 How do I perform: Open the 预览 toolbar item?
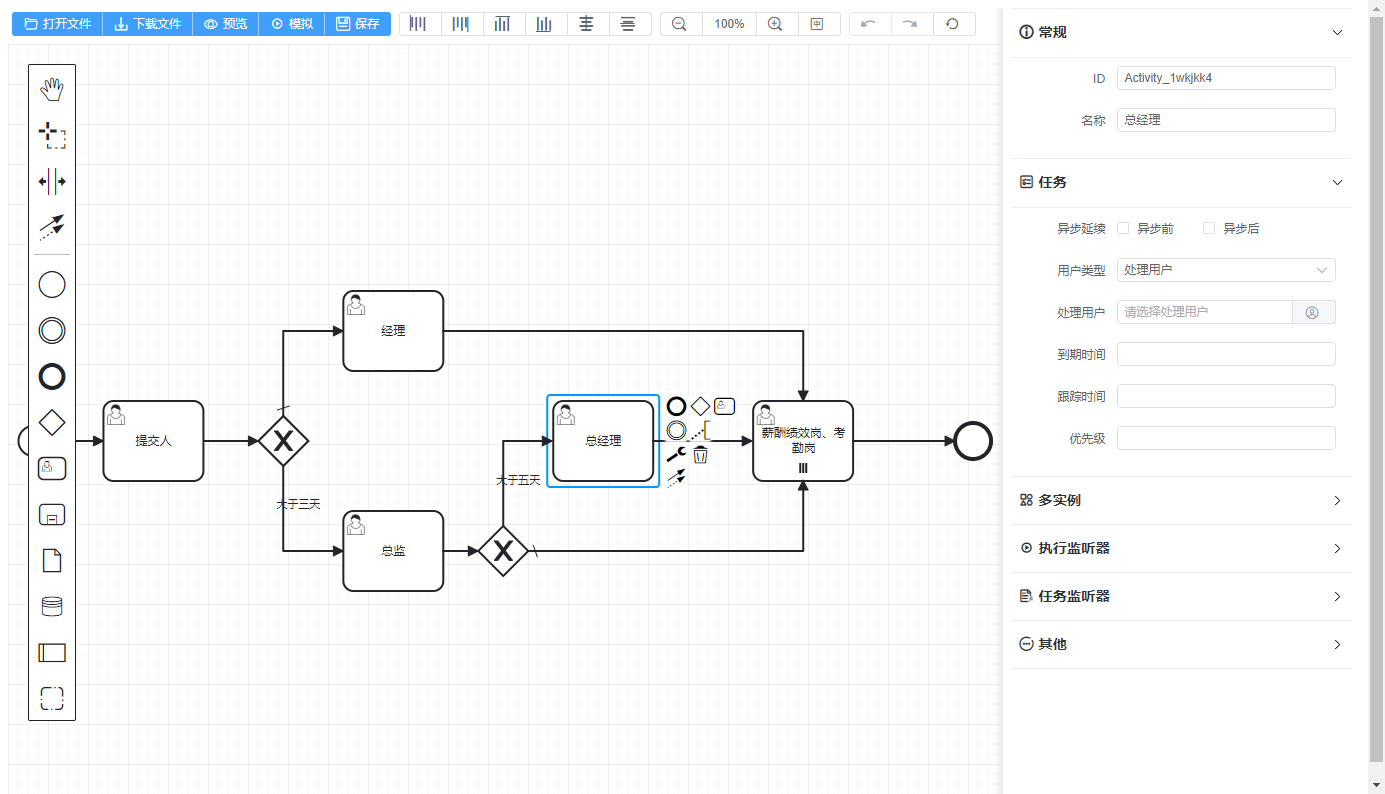click(225, 23)
